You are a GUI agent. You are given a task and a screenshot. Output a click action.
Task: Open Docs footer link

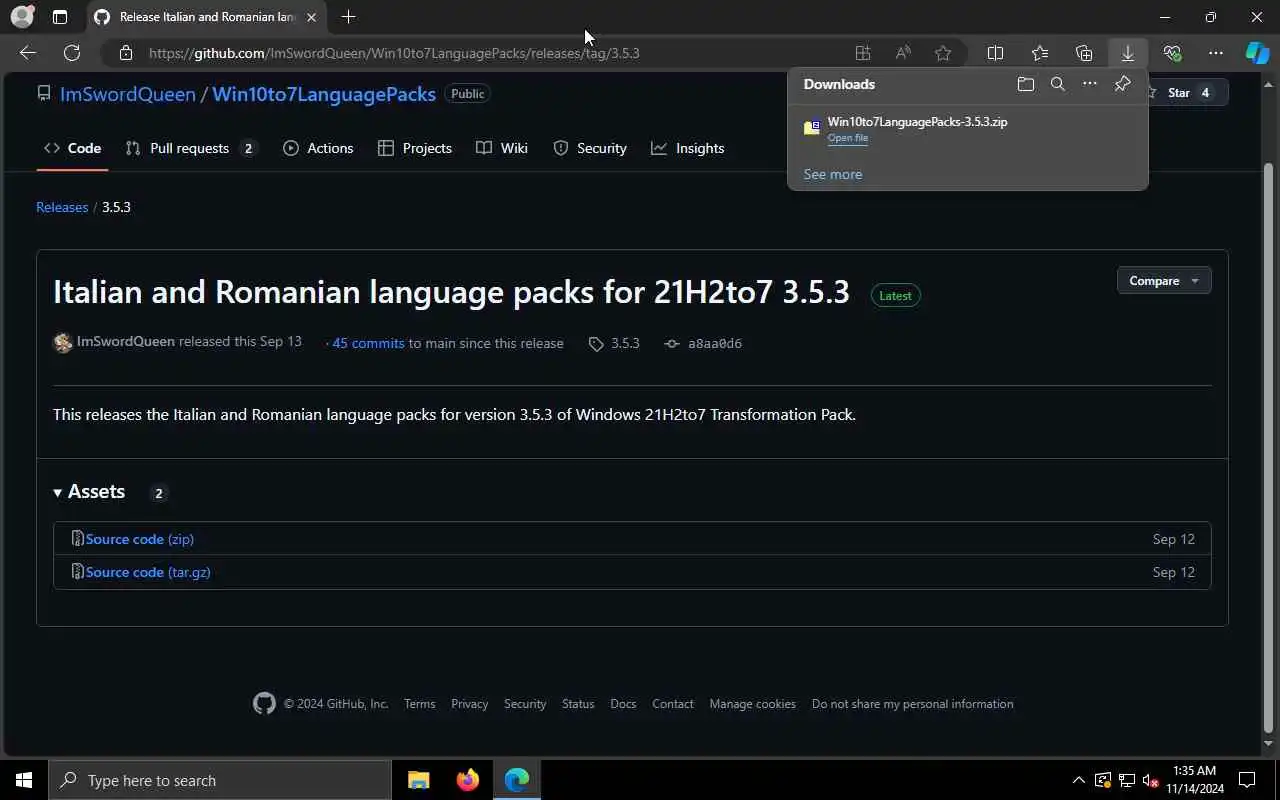point(623,704)
